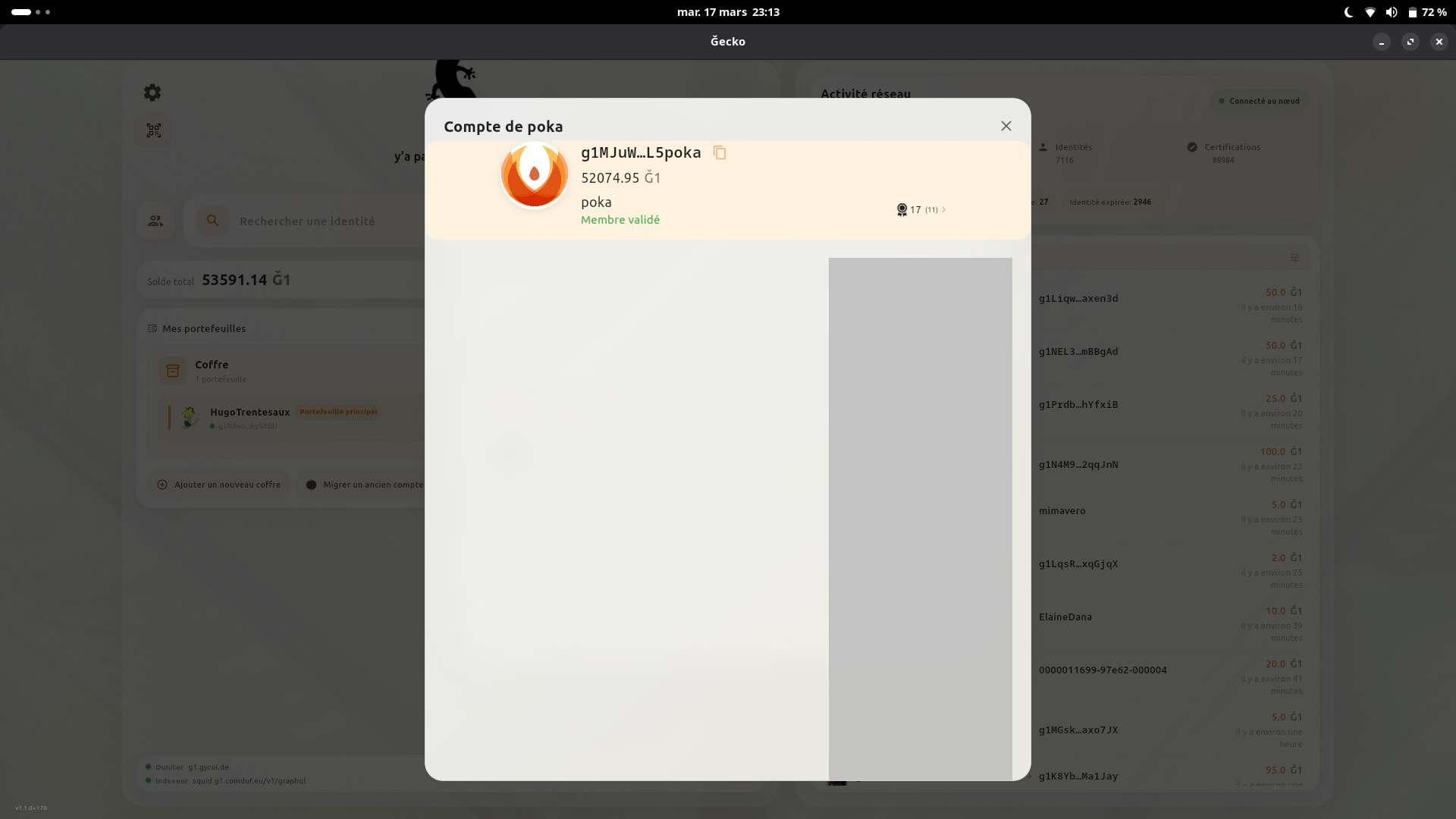This screenshot has height=819, width=1456.
Task: Expand poka's 17 certifications chevron
Action: pyautogui.click(x=943, y=210)
